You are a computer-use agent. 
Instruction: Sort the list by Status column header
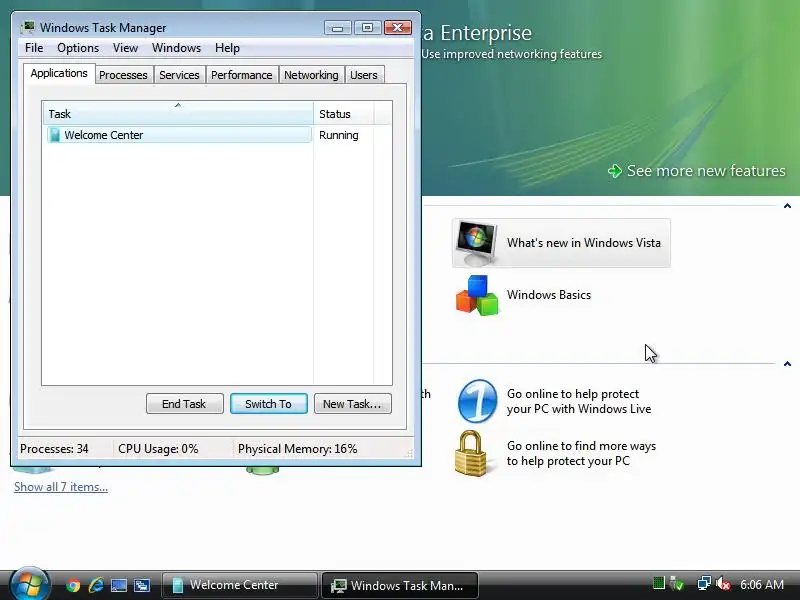[344, 114]
